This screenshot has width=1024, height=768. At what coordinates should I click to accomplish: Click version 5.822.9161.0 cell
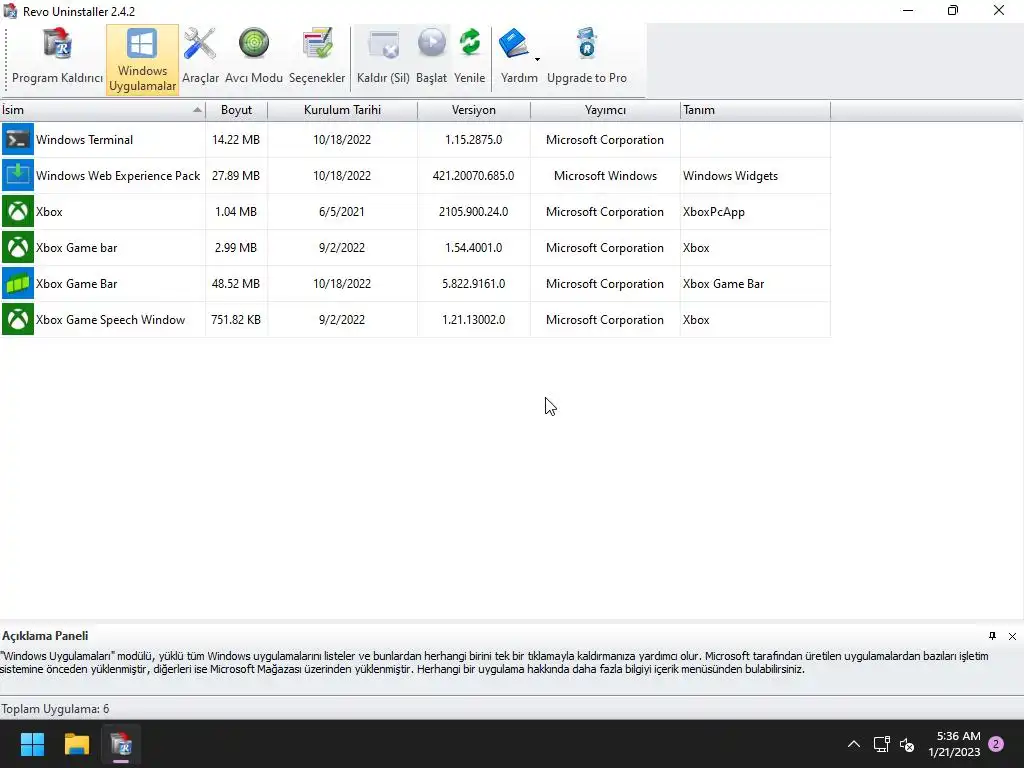473,283
